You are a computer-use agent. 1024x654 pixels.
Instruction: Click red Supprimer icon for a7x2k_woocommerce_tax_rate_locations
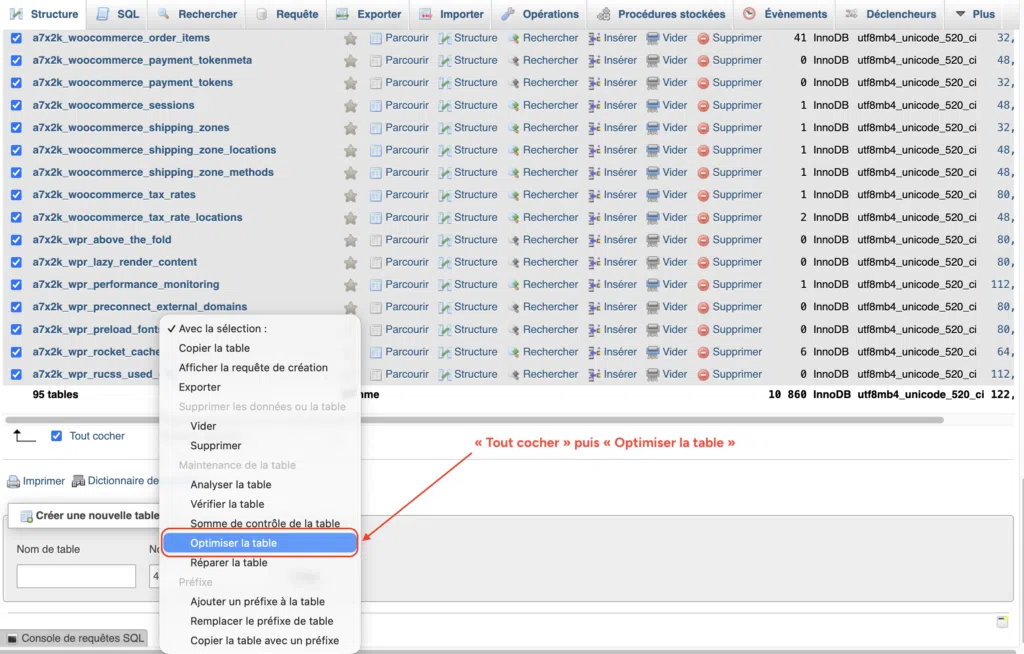pyautogui.click(x=703, y=218)
